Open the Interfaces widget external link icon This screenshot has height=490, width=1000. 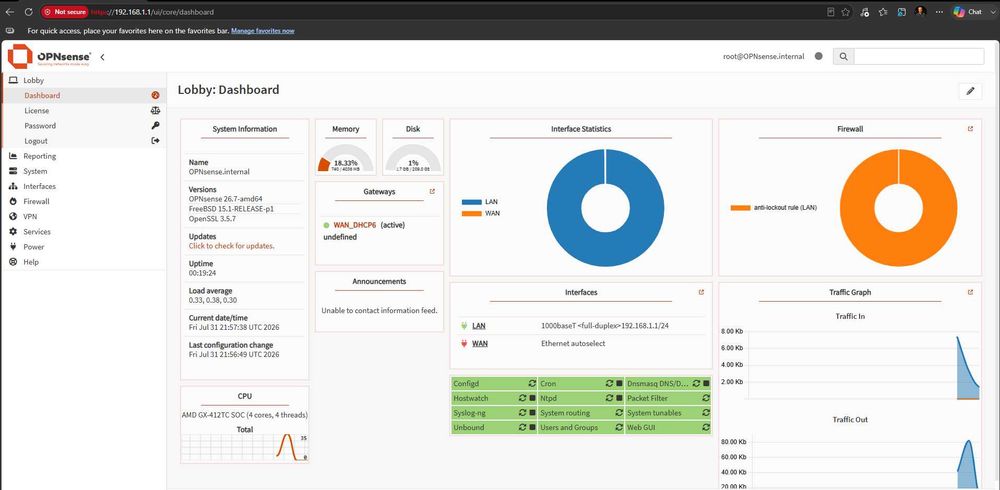(701, 292)
